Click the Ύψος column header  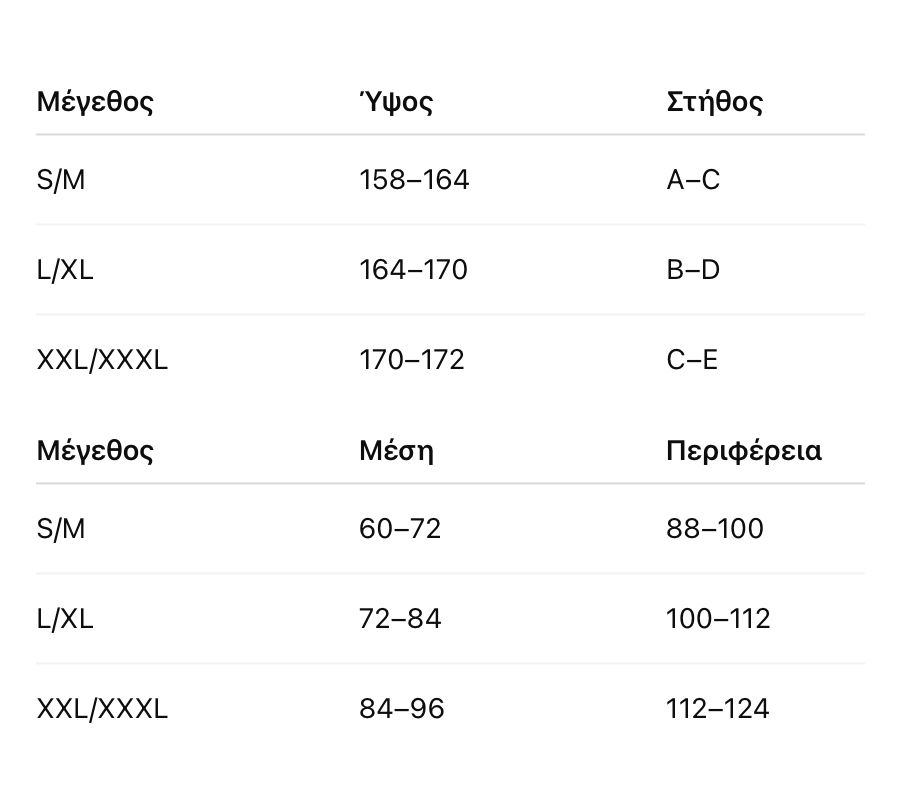[x=396, y=102]
